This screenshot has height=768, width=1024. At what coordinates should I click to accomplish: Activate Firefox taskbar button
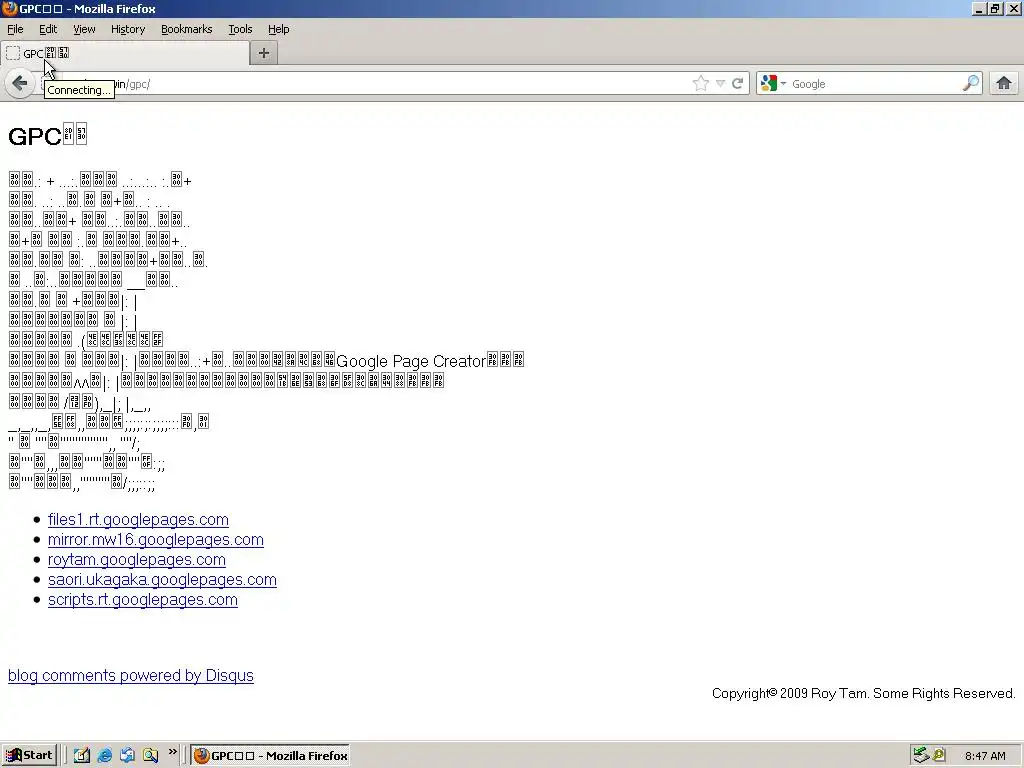(x=270, y=756)
